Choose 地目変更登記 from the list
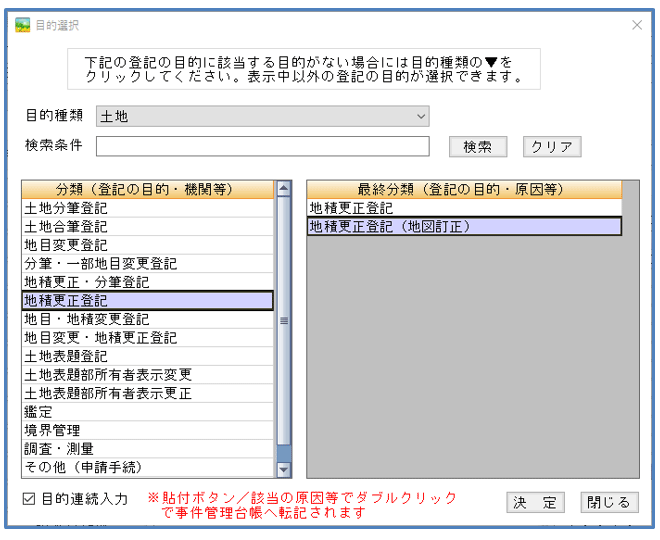The height and width of the screenshot is (540, 660). pos(147,245)
